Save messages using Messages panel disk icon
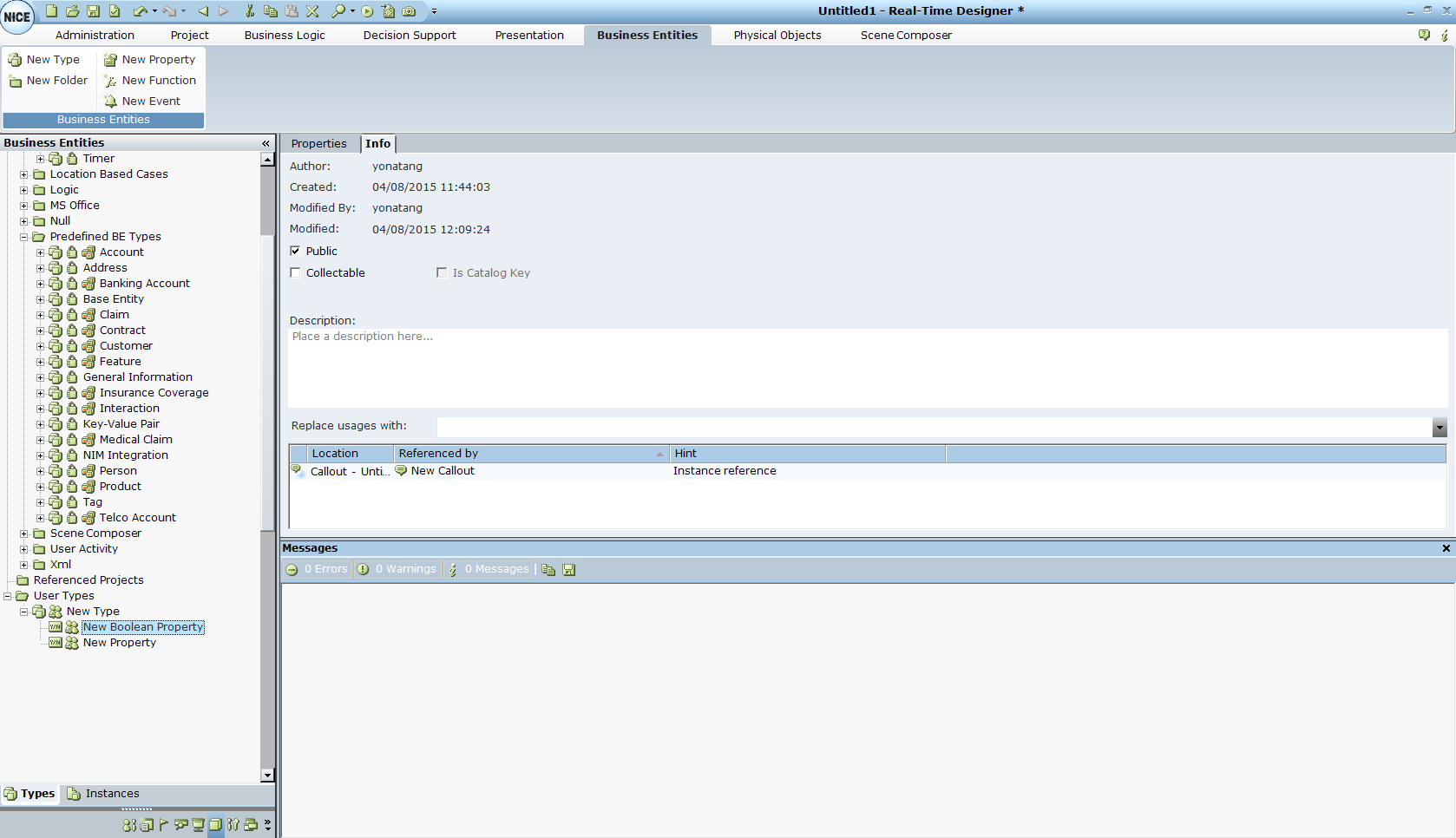Viewport: 1456px width, 838px height. click(569, 570)
